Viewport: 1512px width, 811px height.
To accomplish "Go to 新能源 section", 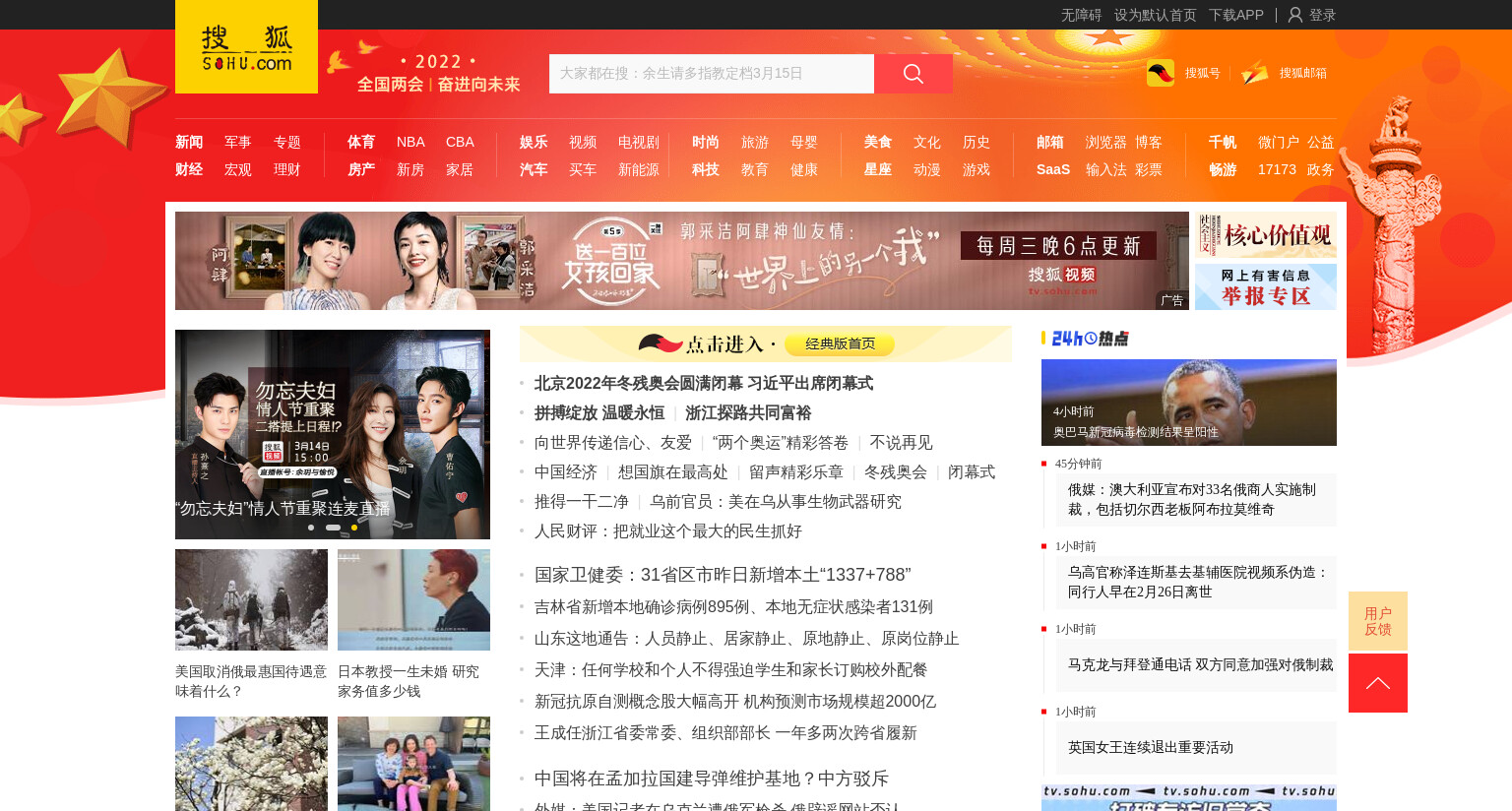I will [x=639, y=169].
